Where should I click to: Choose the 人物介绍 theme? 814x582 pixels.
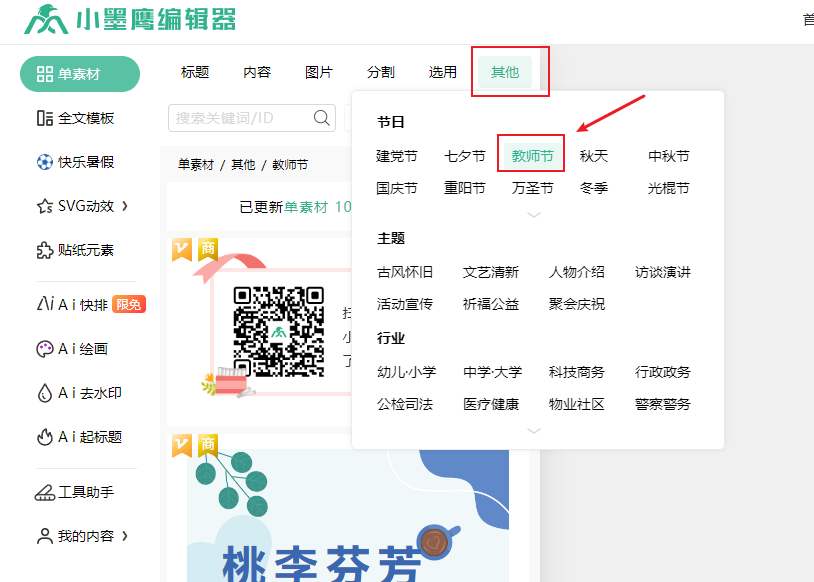(x=577, y=272)
